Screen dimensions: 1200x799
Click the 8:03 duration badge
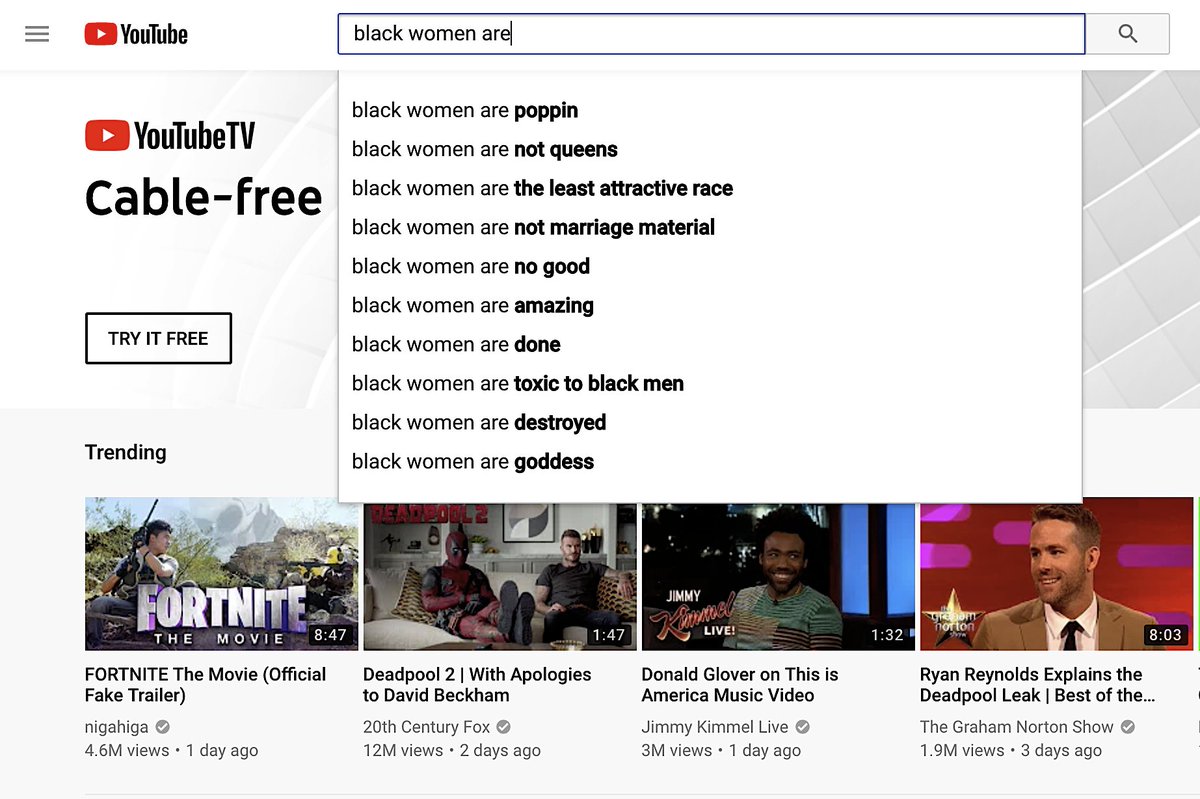click(x=1165, y=634)
